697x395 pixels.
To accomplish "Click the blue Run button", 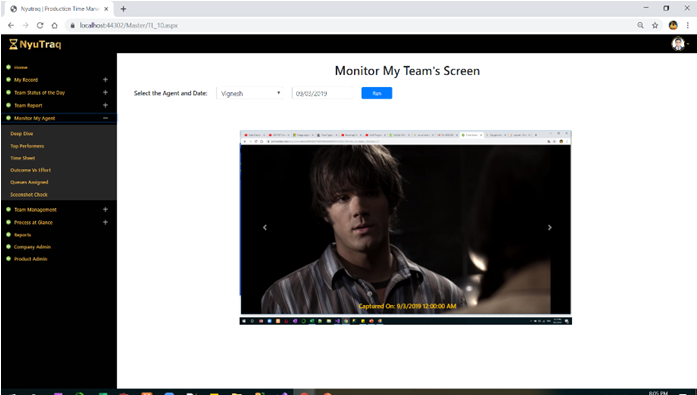I will pos(377,93).
